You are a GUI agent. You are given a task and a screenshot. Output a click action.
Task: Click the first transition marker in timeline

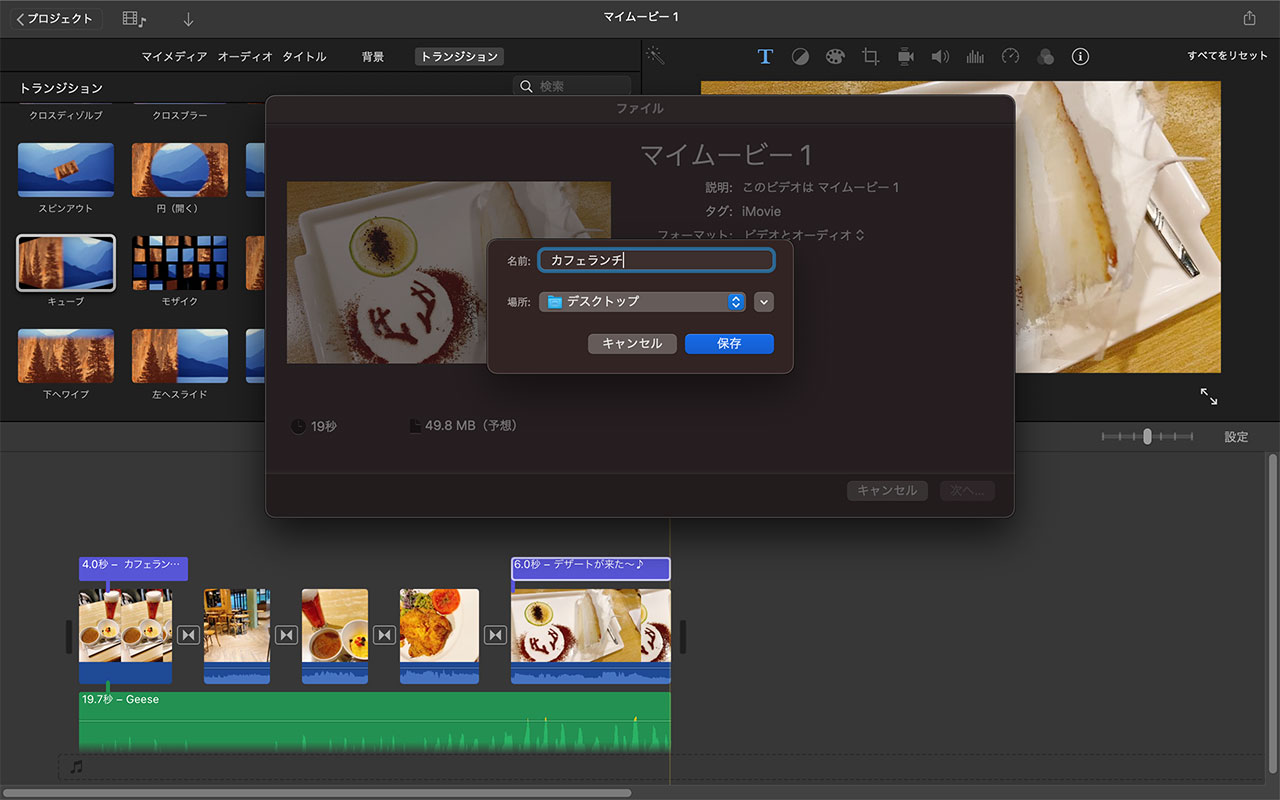(x=188, y=635)
